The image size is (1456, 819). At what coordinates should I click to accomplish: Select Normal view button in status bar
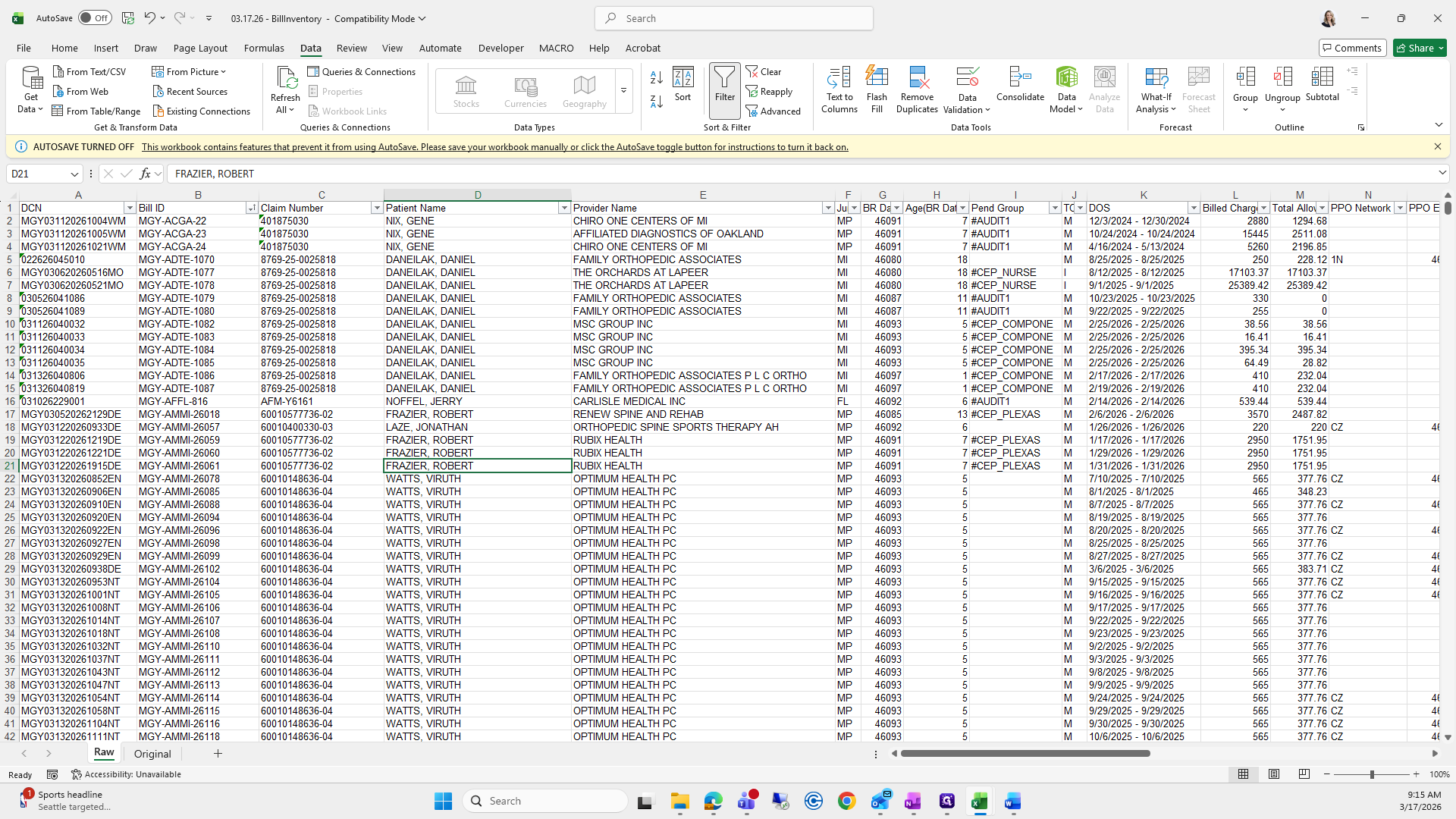point(1244,774)
